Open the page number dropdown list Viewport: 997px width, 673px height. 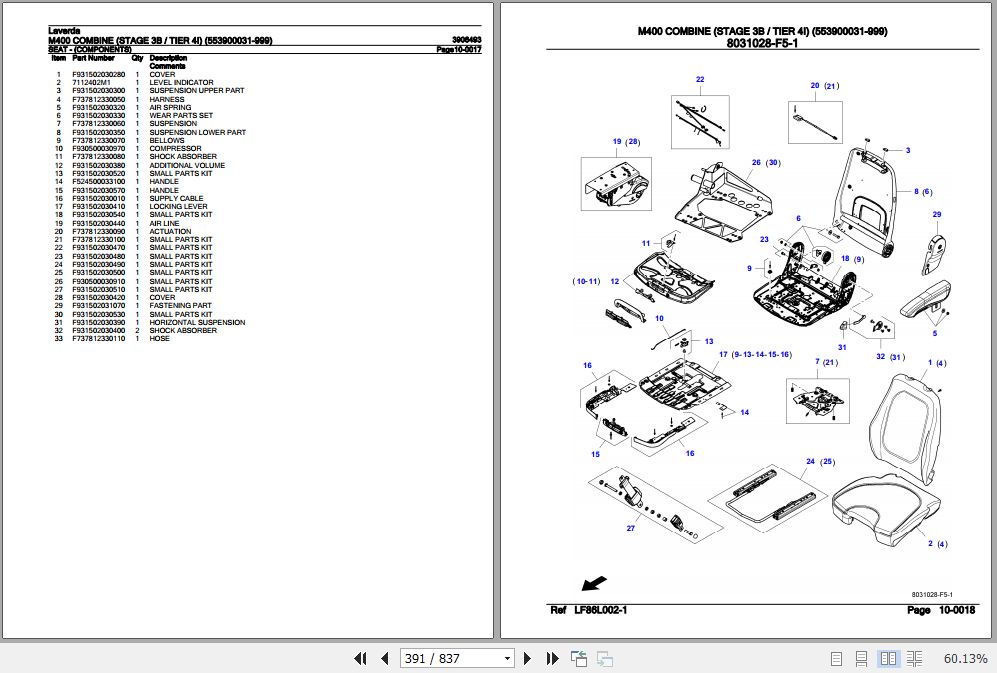pos(505,658)
